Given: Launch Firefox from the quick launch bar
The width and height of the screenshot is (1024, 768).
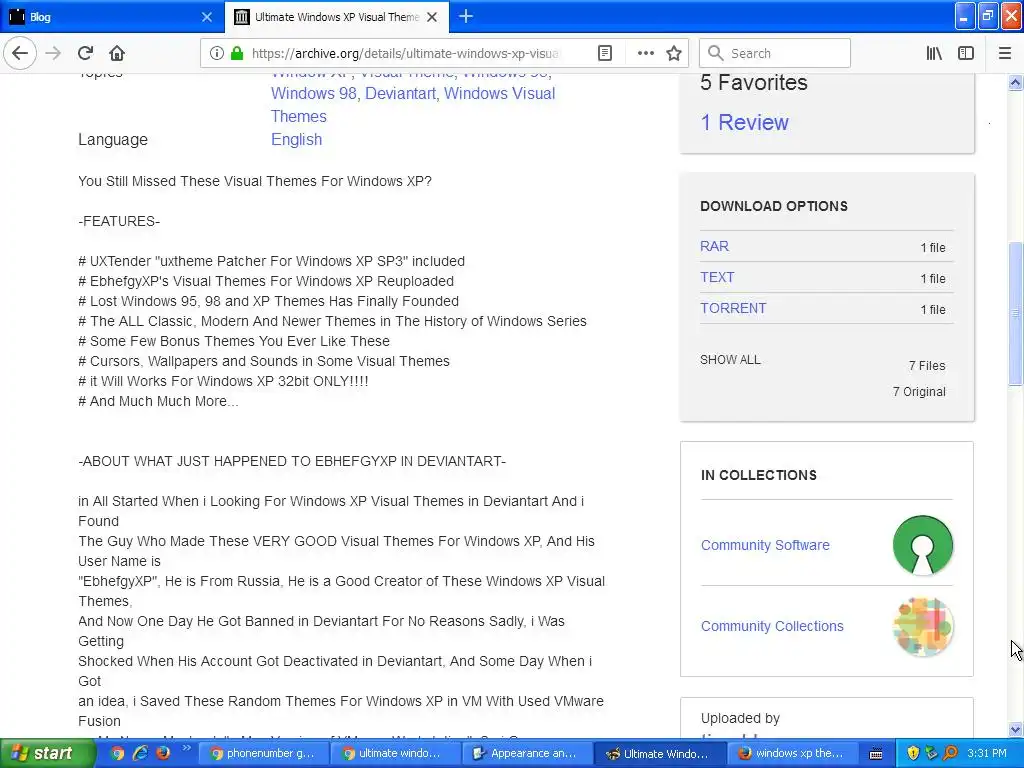Looking at the screenshot, I should [163, 753].
